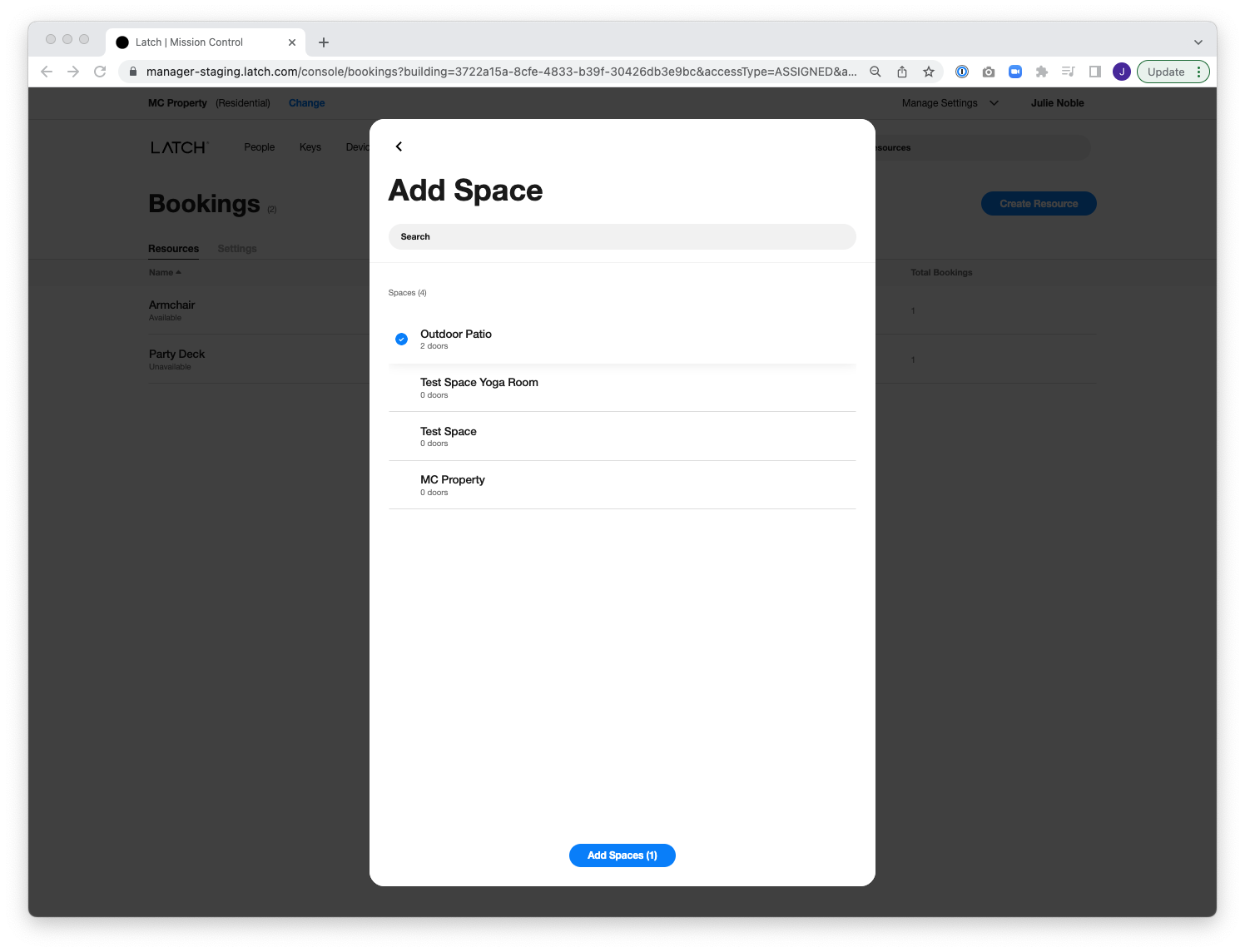Expand the tab search chevron
1245x952 pixels.
click(x=1198, y=42)
